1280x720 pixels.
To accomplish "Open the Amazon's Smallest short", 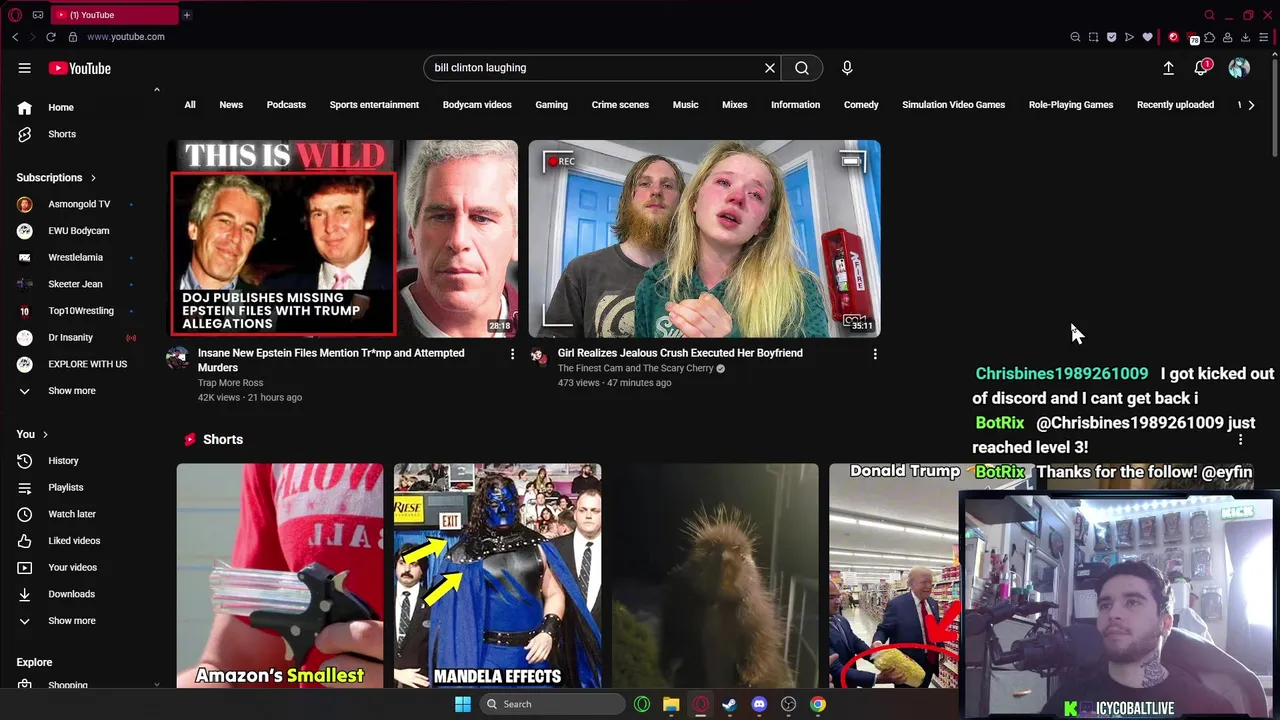I will (280, 576).
